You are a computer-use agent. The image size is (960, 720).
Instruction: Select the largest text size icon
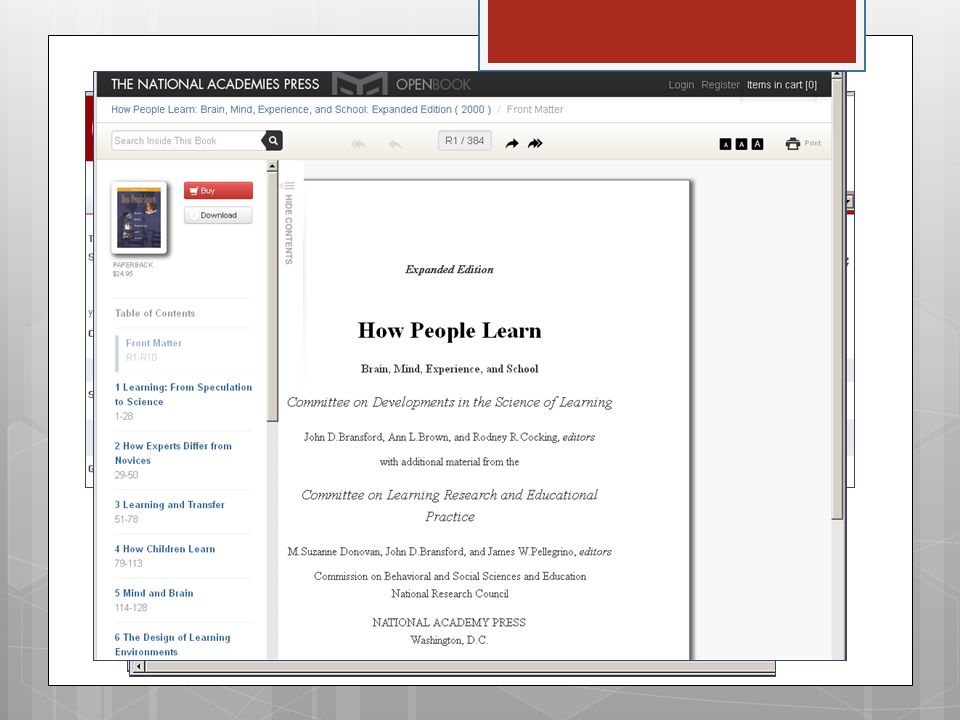757,144
